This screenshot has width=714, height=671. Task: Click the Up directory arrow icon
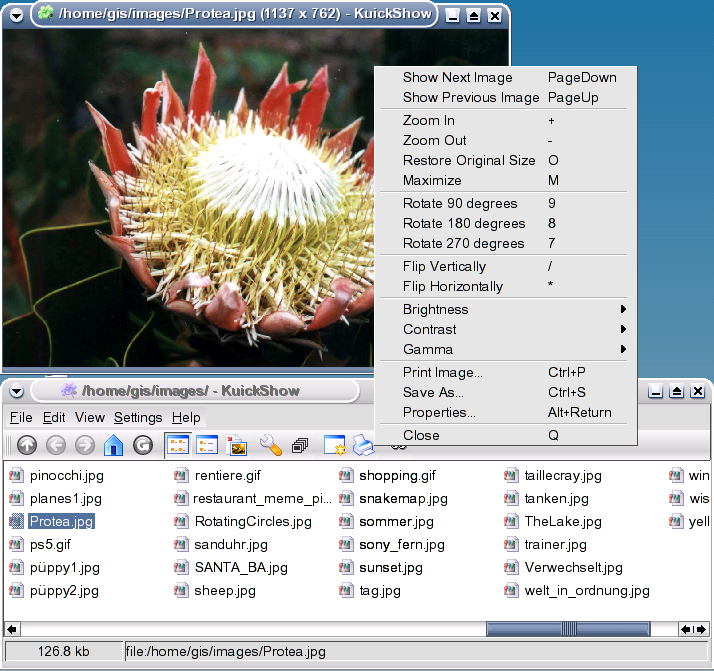coord(27,446)
